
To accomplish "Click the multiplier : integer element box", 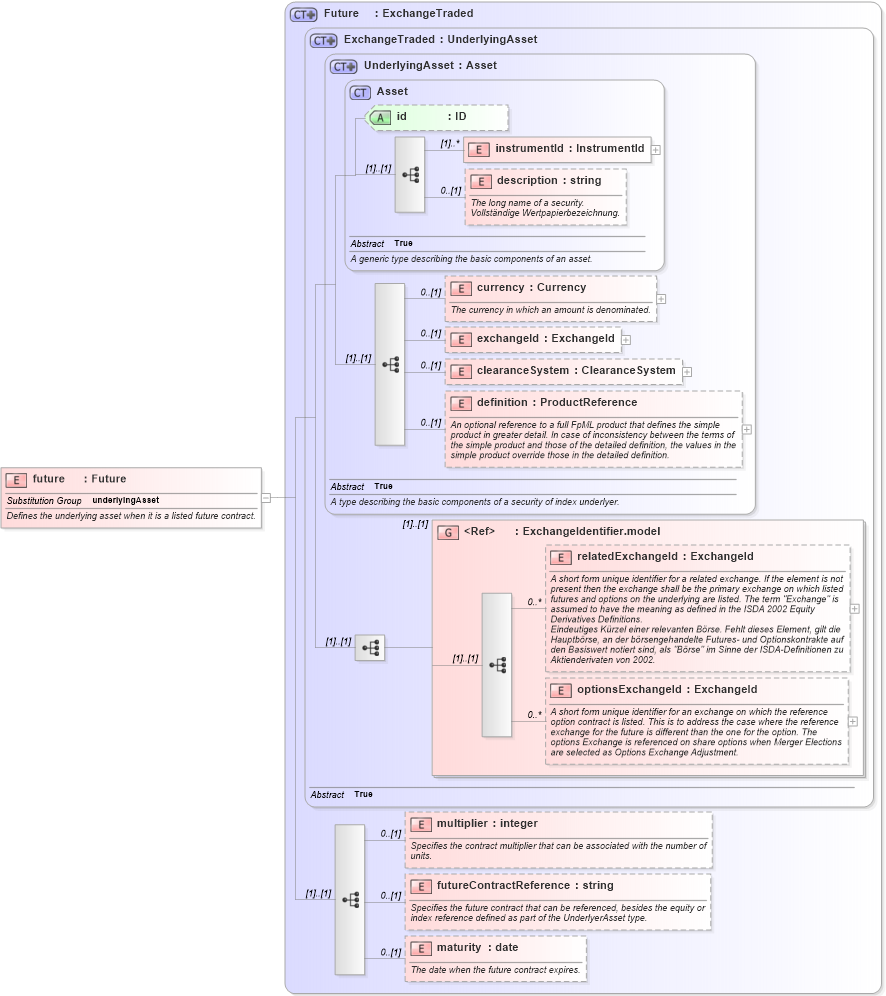I will pyautogui.click(x=490, y=823).
